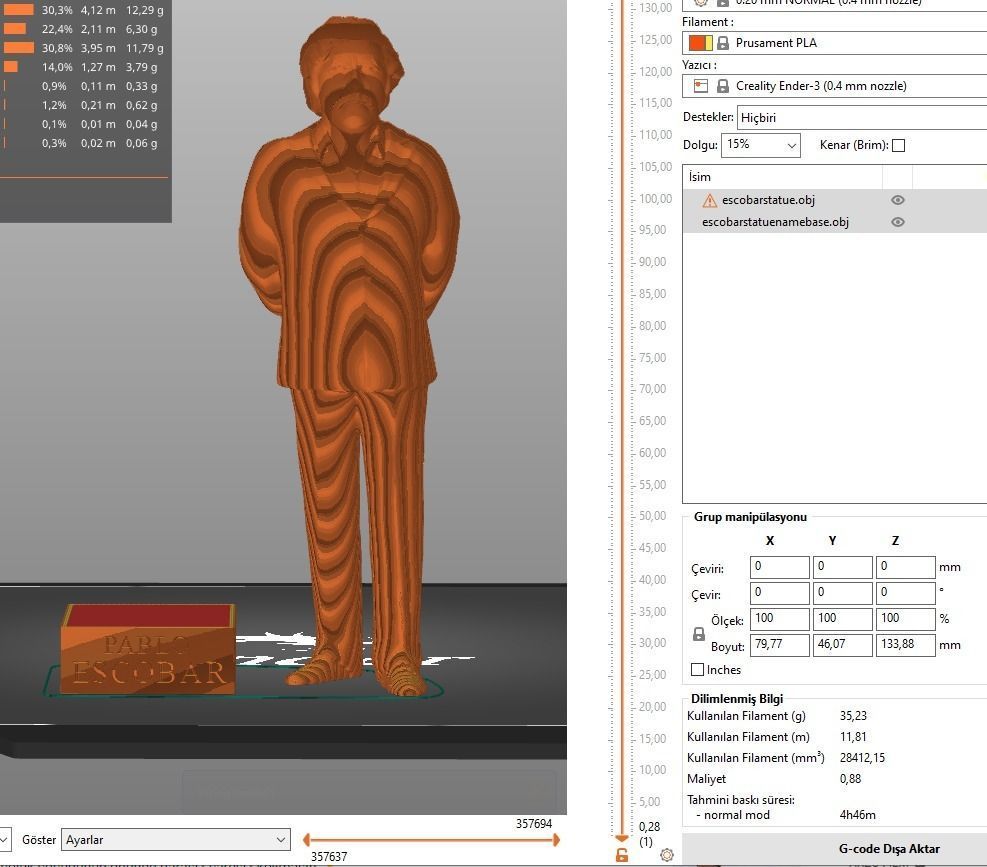Image resolution: width=987 pixels, height=867 pixels.
Task: Click the G-code Dışa Aktar button
Action: (x=889, y=849)
